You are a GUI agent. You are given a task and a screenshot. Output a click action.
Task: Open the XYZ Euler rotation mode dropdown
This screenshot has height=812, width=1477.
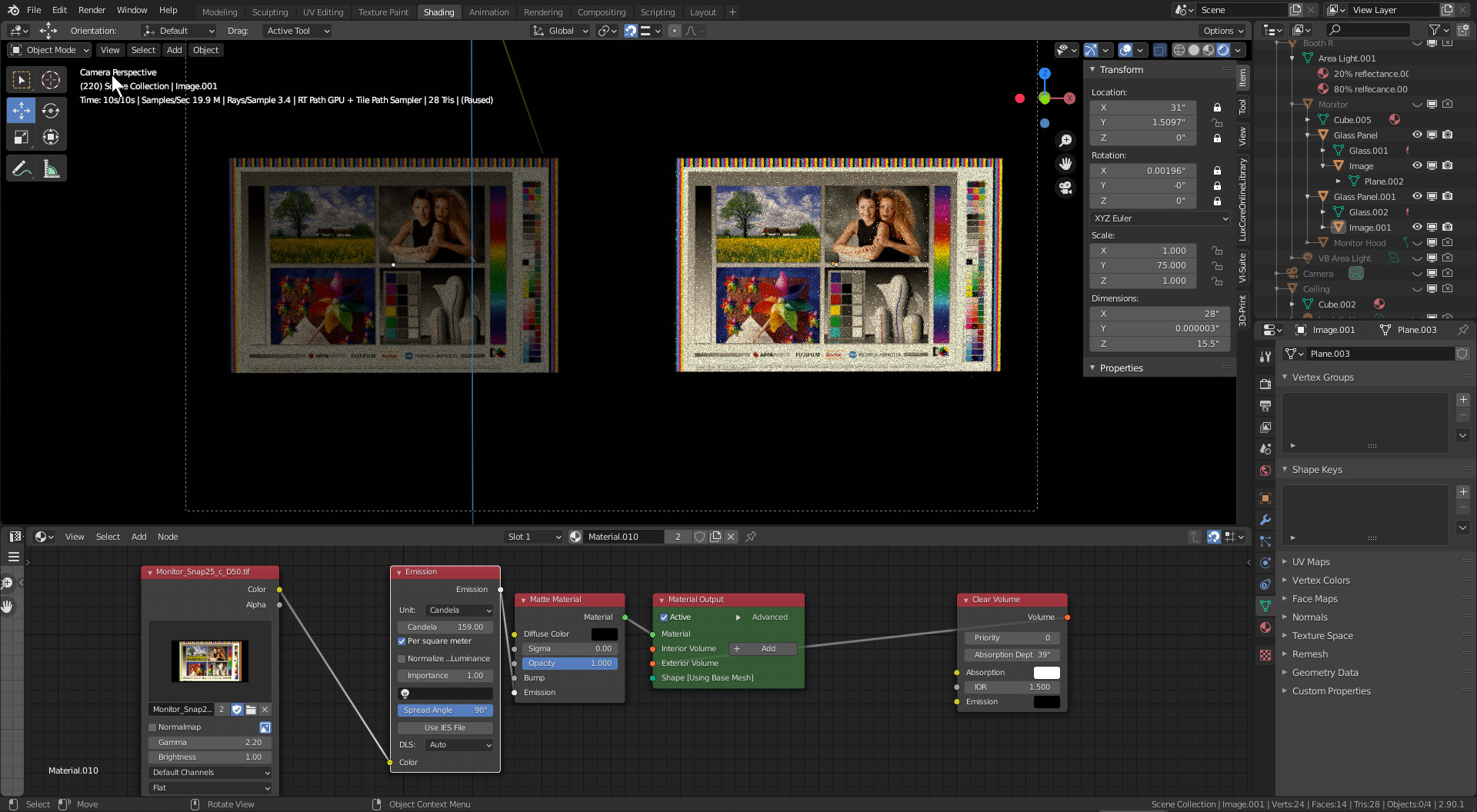click(1160, 218)
